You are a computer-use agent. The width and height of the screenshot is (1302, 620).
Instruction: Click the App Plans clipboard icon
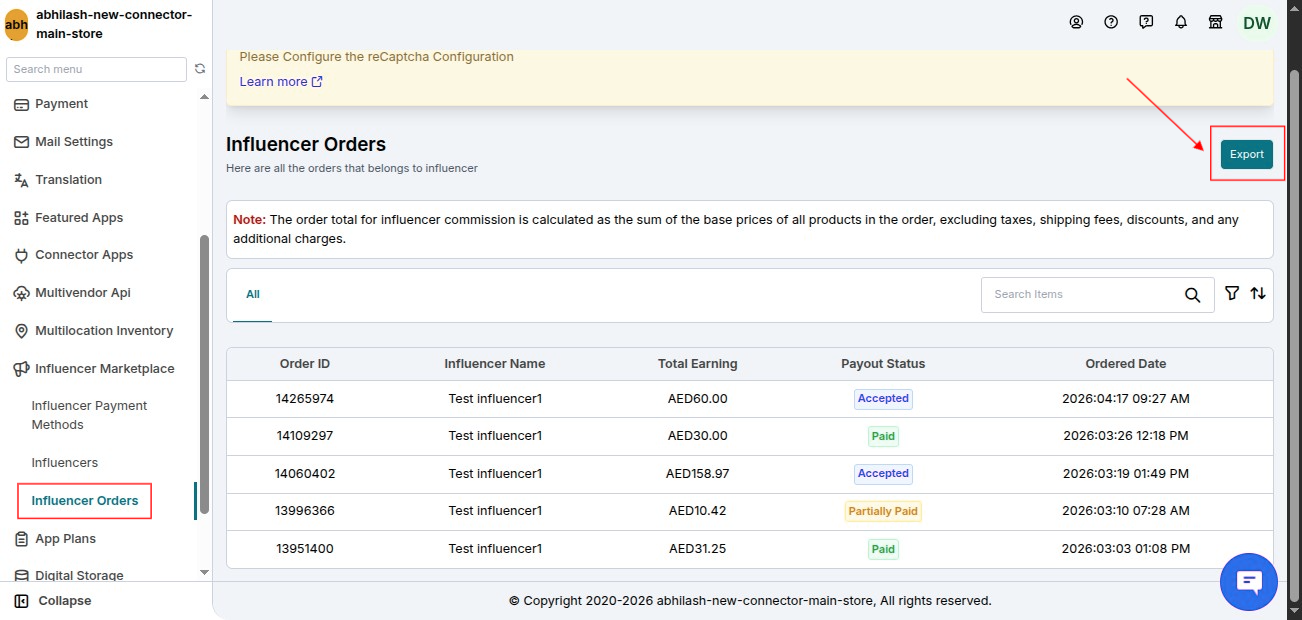click(21, 539)
